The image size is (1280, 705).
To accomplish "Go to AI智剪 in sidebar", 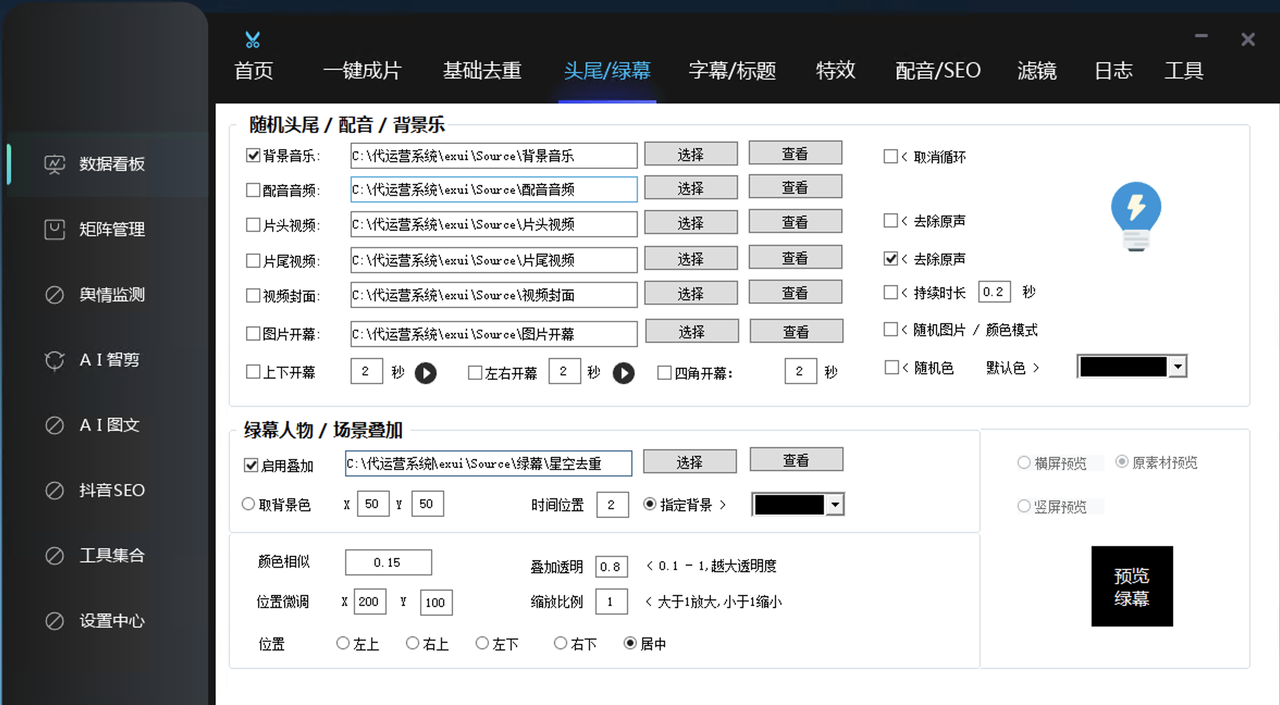I will click(109, 360).
